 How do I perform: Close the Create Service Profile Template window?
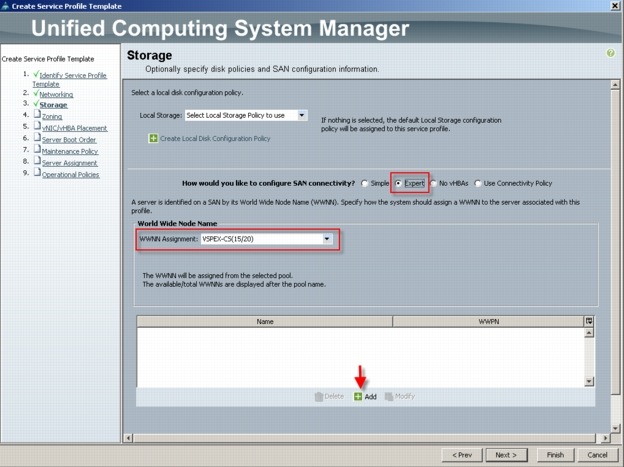pos(615,6)
